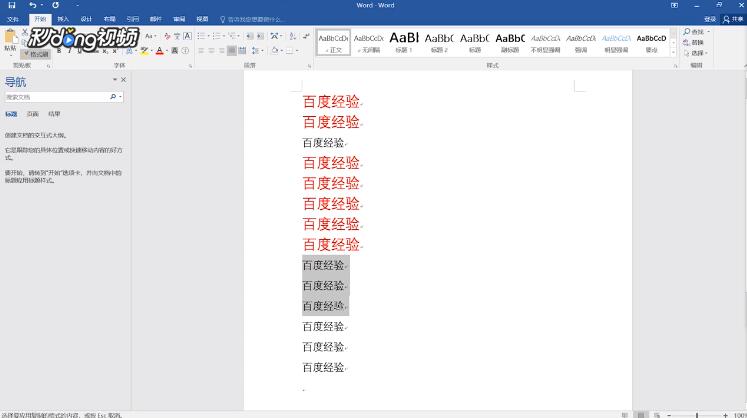Screen dimensions: 747x418
Task: Redo the last action
Action: [x=56, y=5]
